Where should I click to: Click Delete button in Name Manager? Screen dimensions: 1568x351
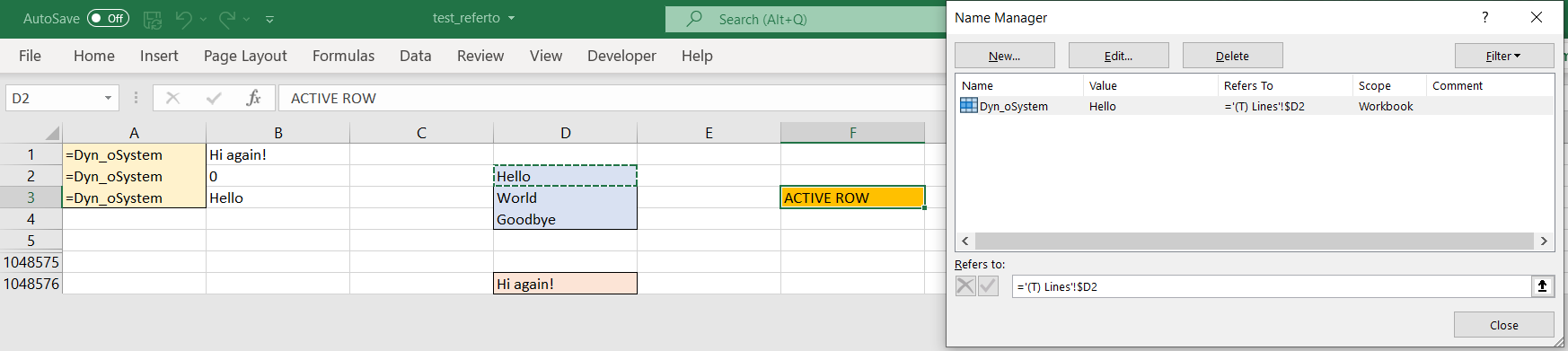coord(1233,56)
